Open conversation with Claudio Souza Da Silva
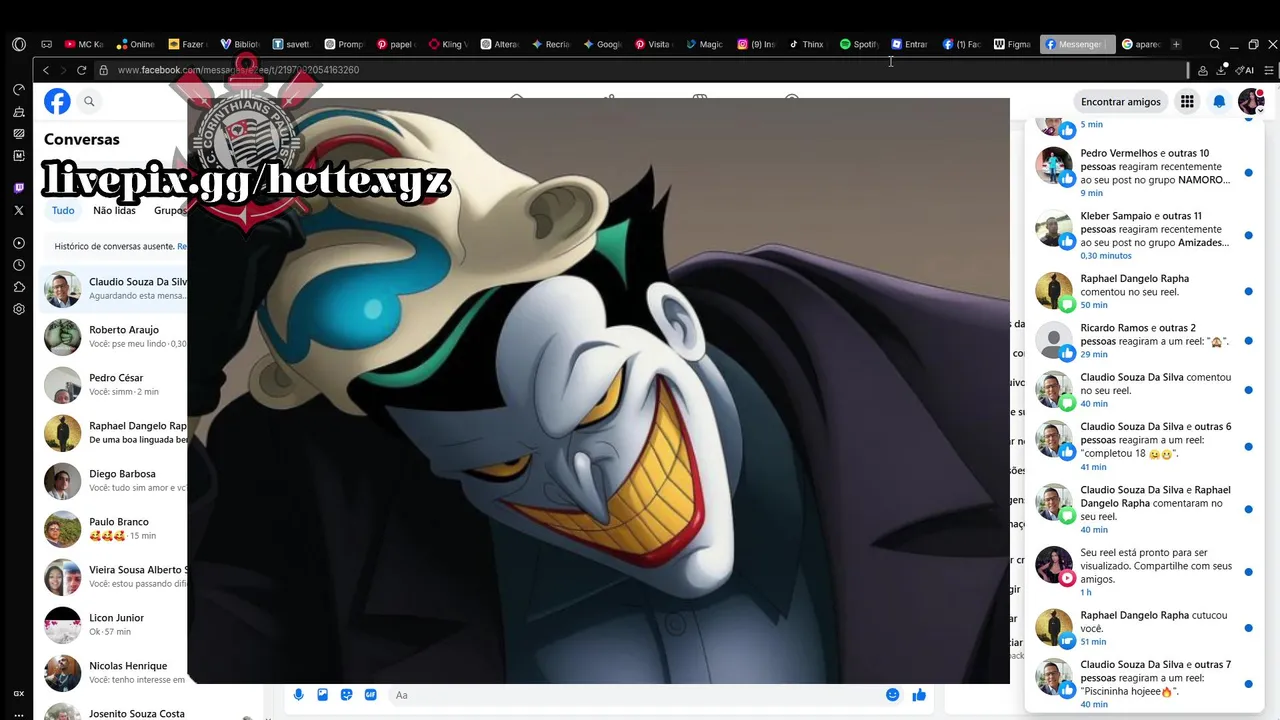 tap(114, 289)
